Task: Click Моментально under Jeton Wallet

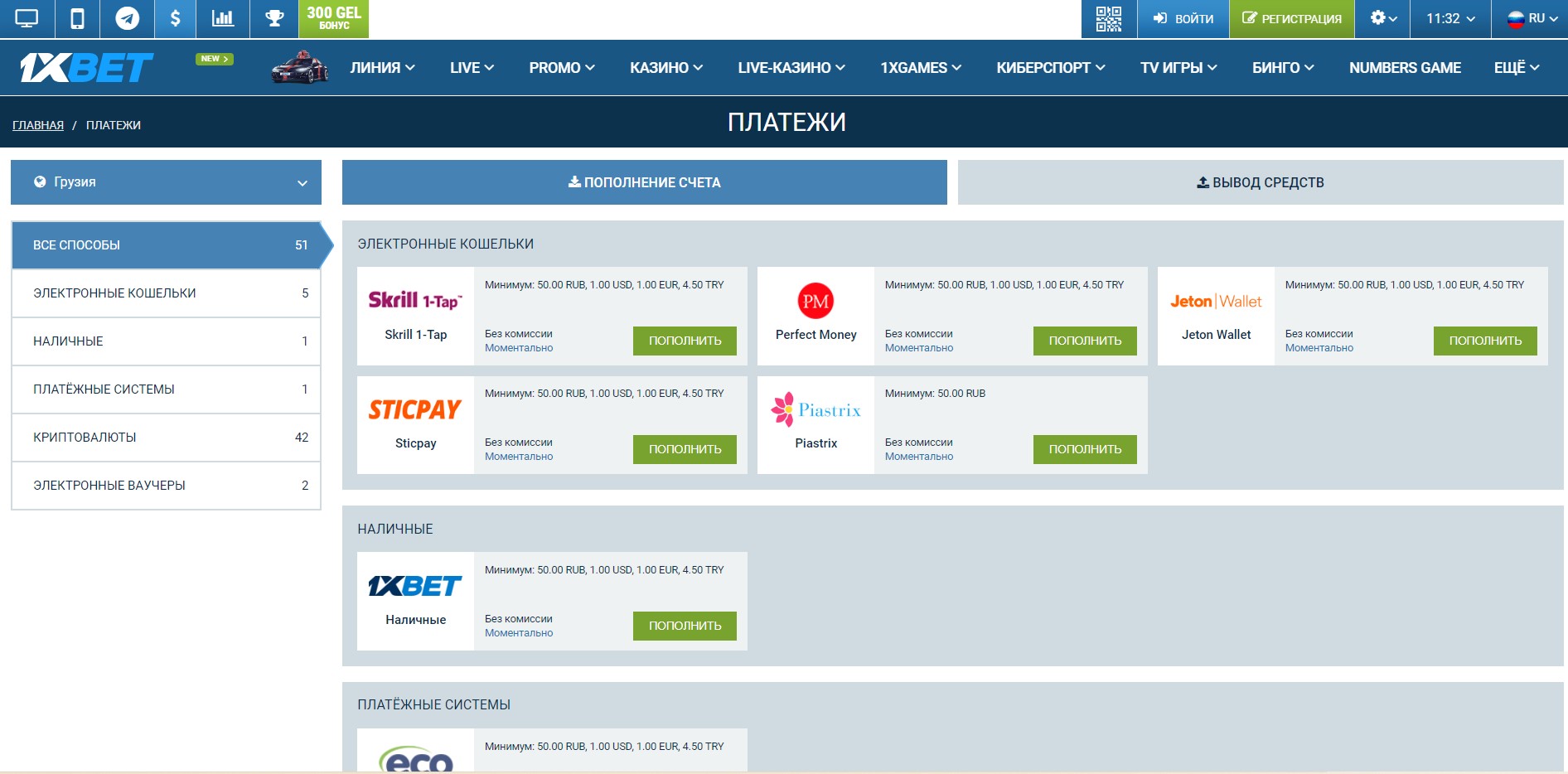Action: (x=1319, y=348)
